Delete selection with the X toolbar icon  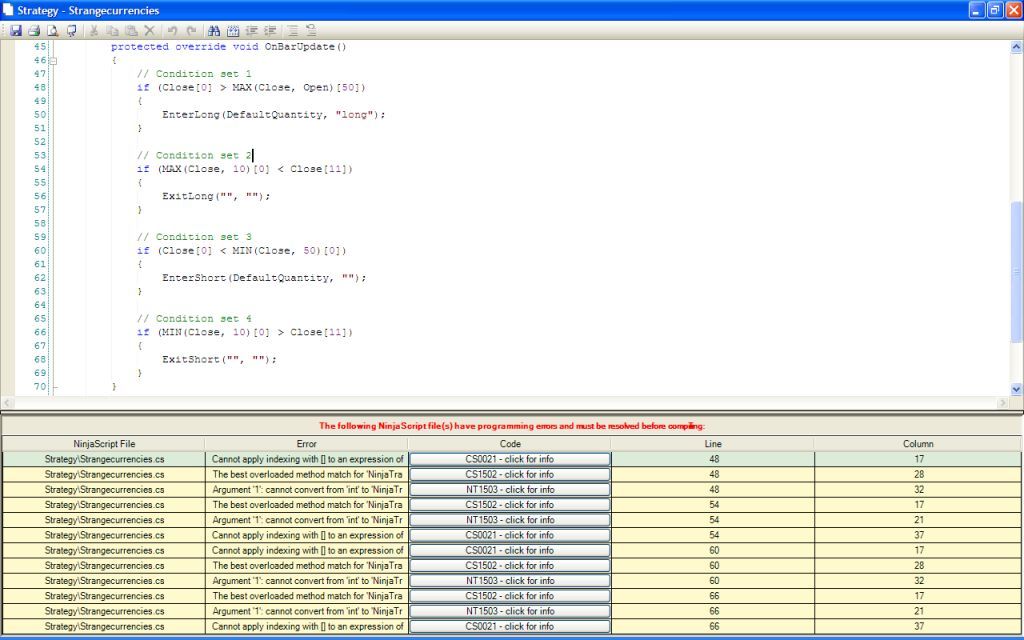coord(150,30)
